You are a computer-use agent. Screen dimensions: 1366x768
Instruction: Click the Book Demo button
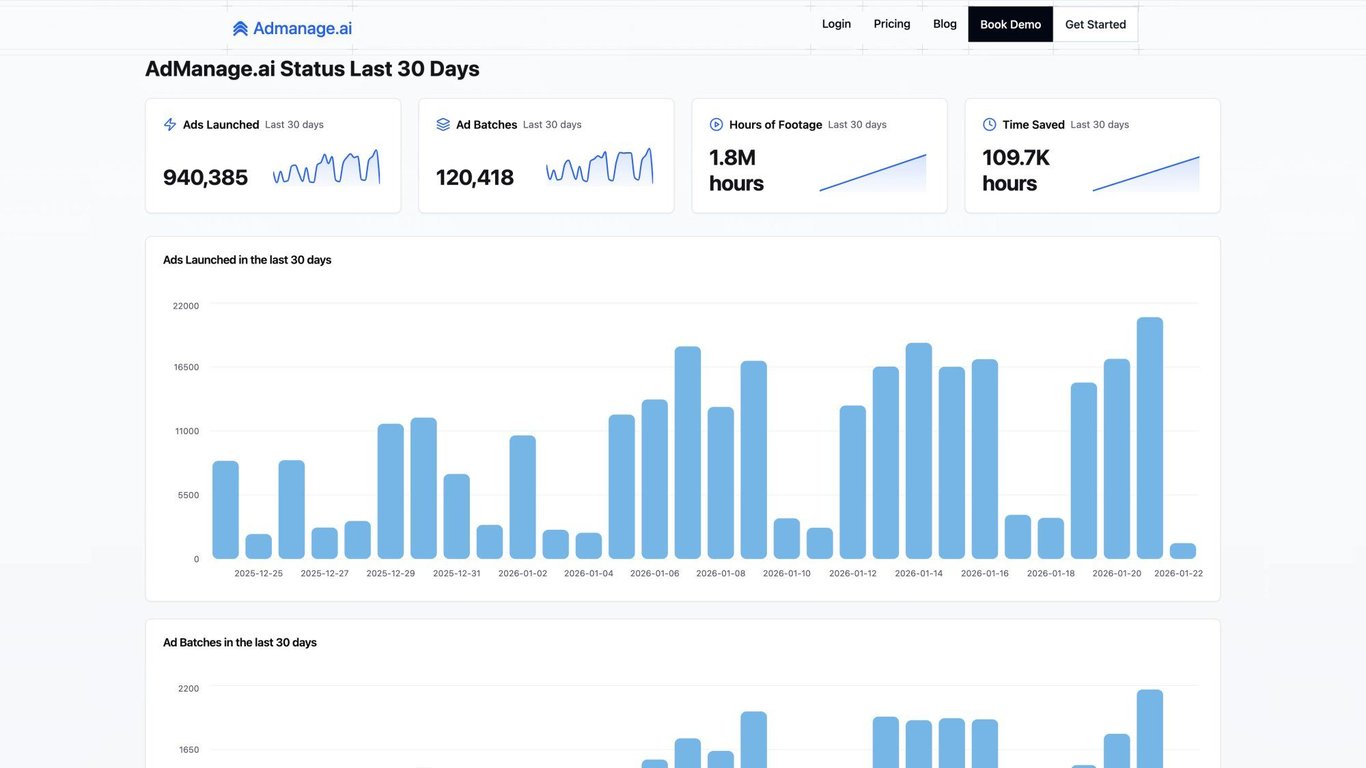coord(1010,24)
